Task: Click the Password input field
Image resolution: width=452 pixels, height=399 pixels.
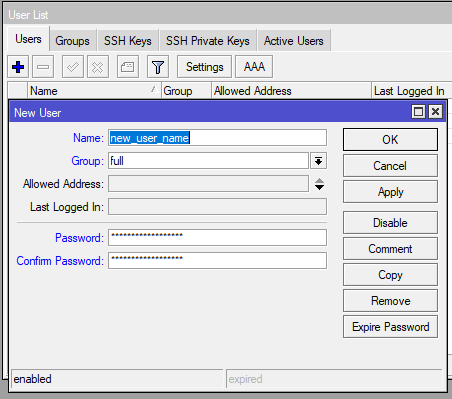Action: (x=217, y=237)
